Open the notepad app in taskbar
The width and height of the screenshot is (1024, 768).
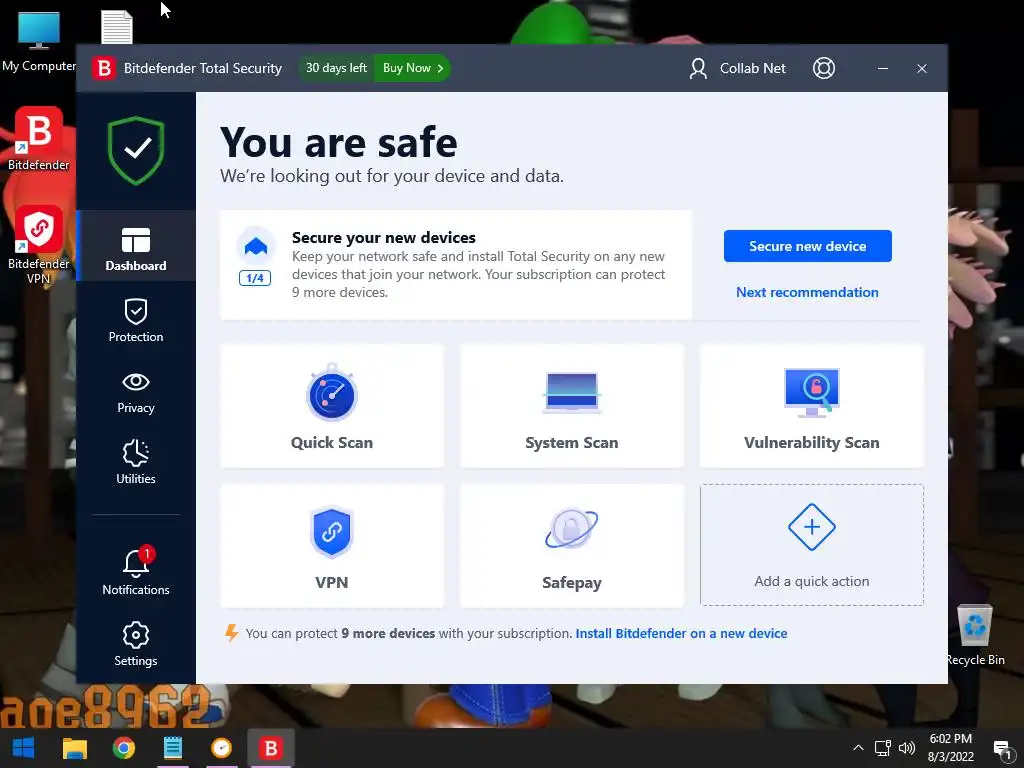(x=172, y=748)
